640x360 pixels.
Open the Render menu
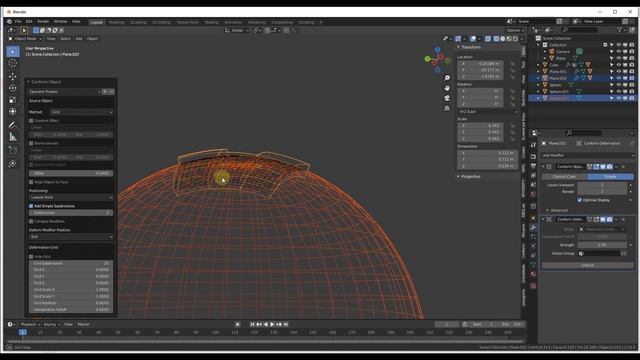point(43,22)
